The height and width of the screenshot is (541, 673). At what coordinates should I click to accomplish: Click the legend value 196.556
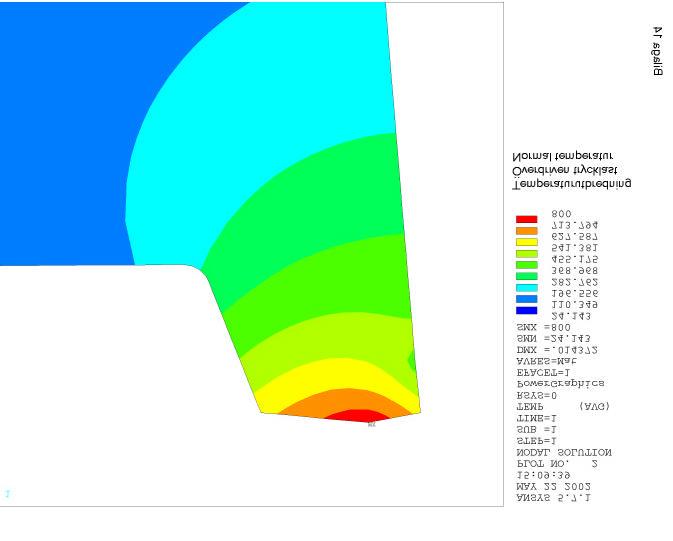point(575,293)
